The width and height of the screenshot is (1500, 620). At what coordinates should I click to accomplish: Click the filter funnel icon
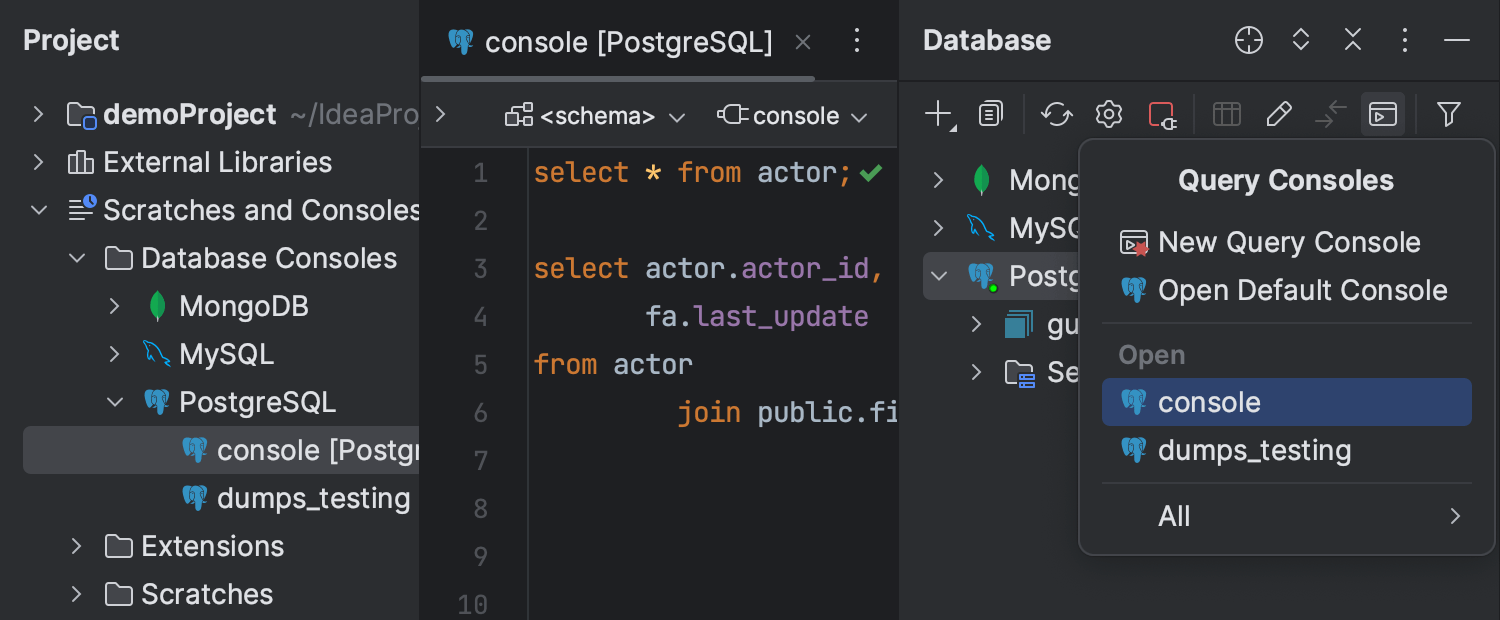pos(1449,115)
